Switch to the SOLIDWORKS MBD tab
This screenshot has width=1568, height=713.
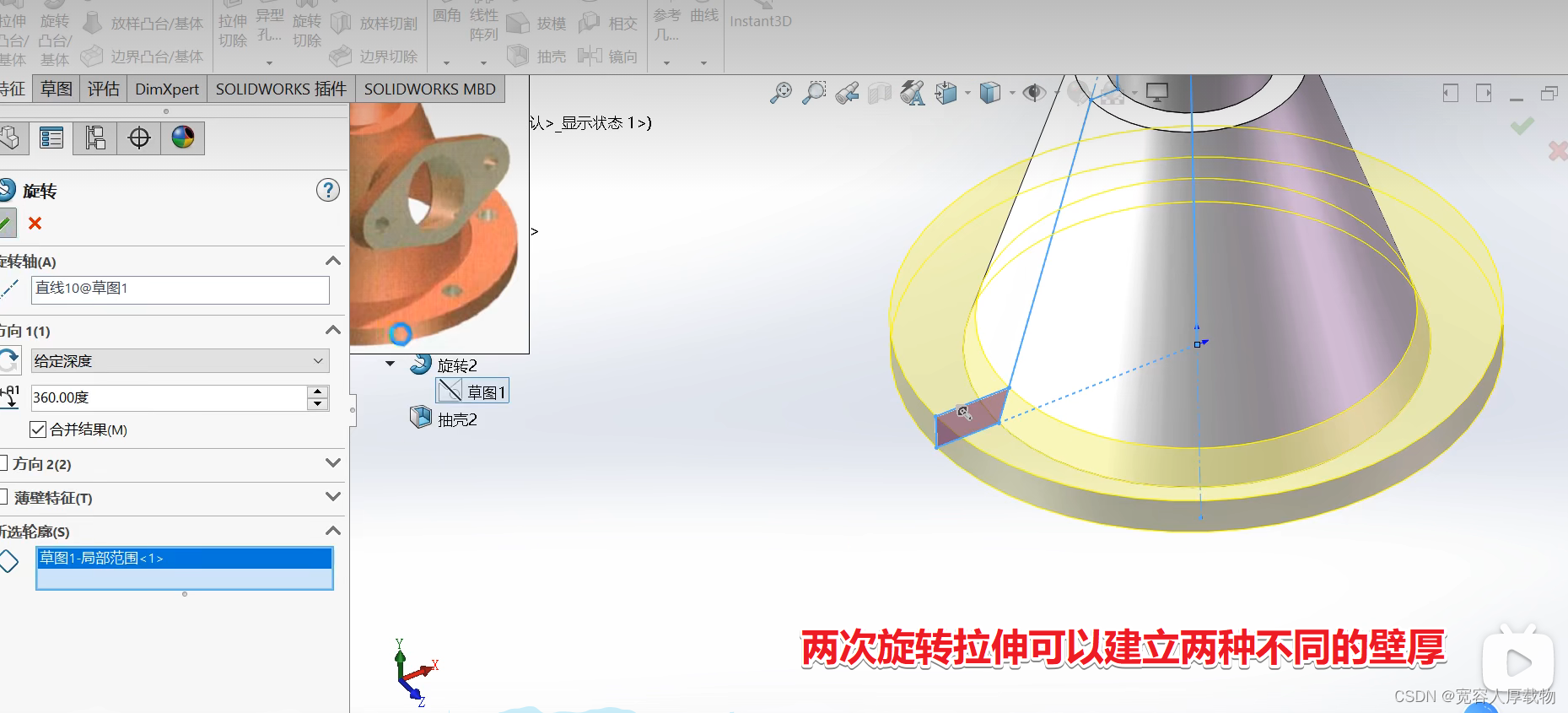[x=430, y=89]
